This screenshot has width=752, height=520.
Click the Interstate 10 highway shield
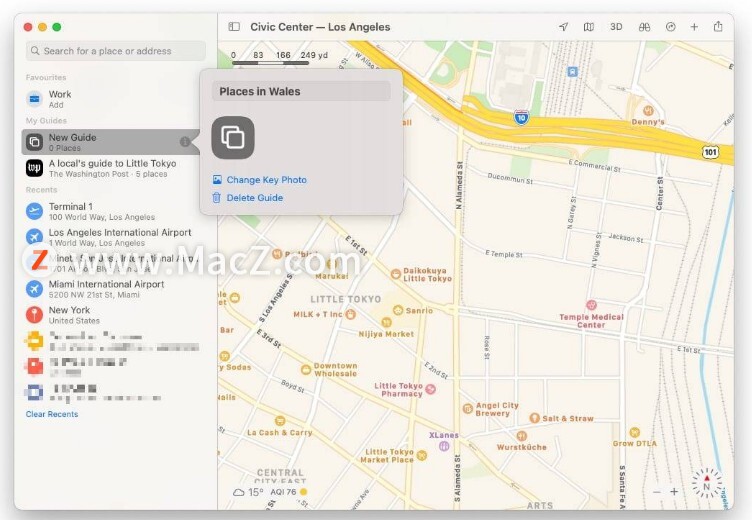click(521, 117)
